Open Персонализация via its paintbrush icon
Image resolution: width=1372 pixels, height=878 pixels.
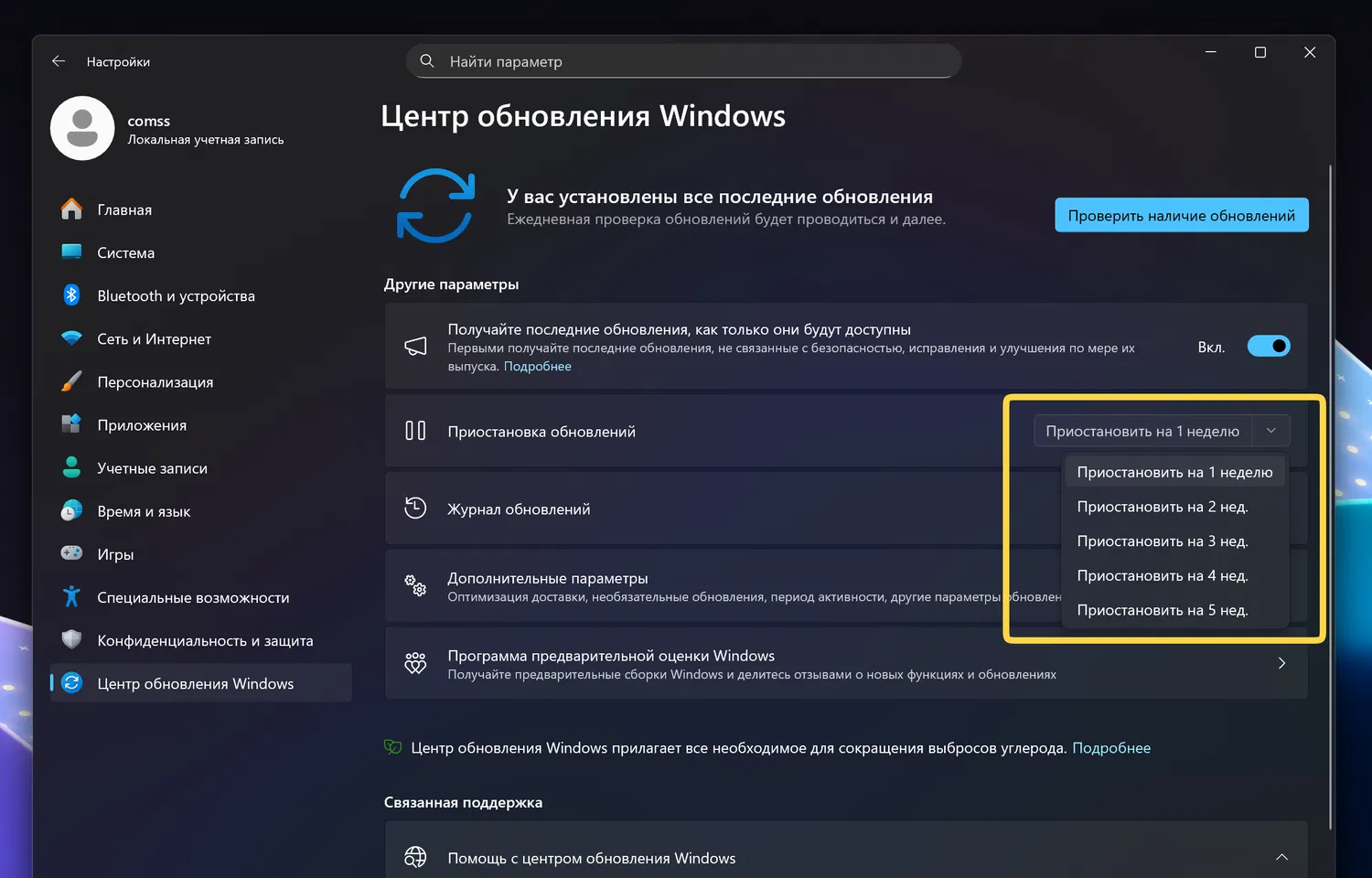pos(71,381)
